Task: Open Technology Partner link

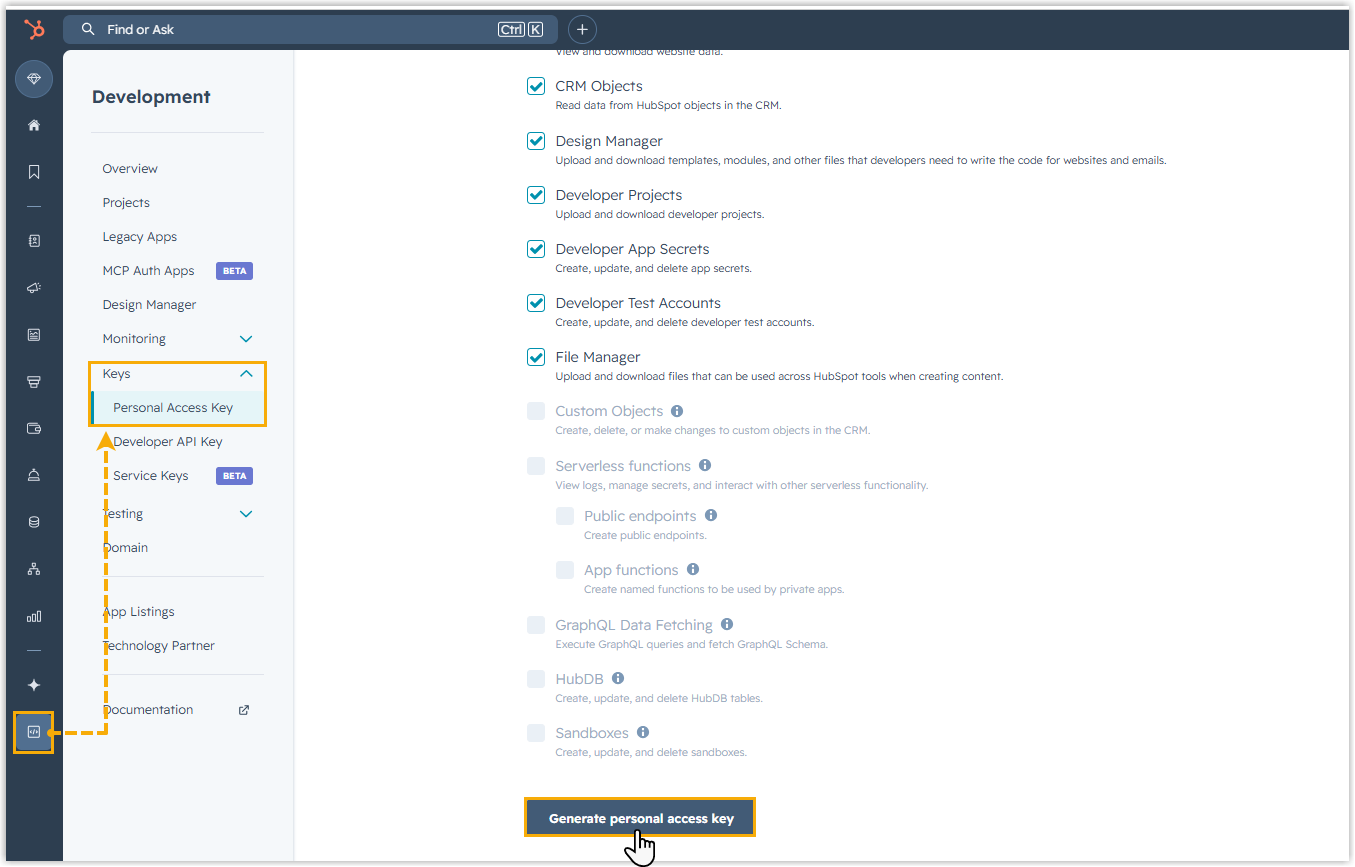Action: click(x=158, y=646)
